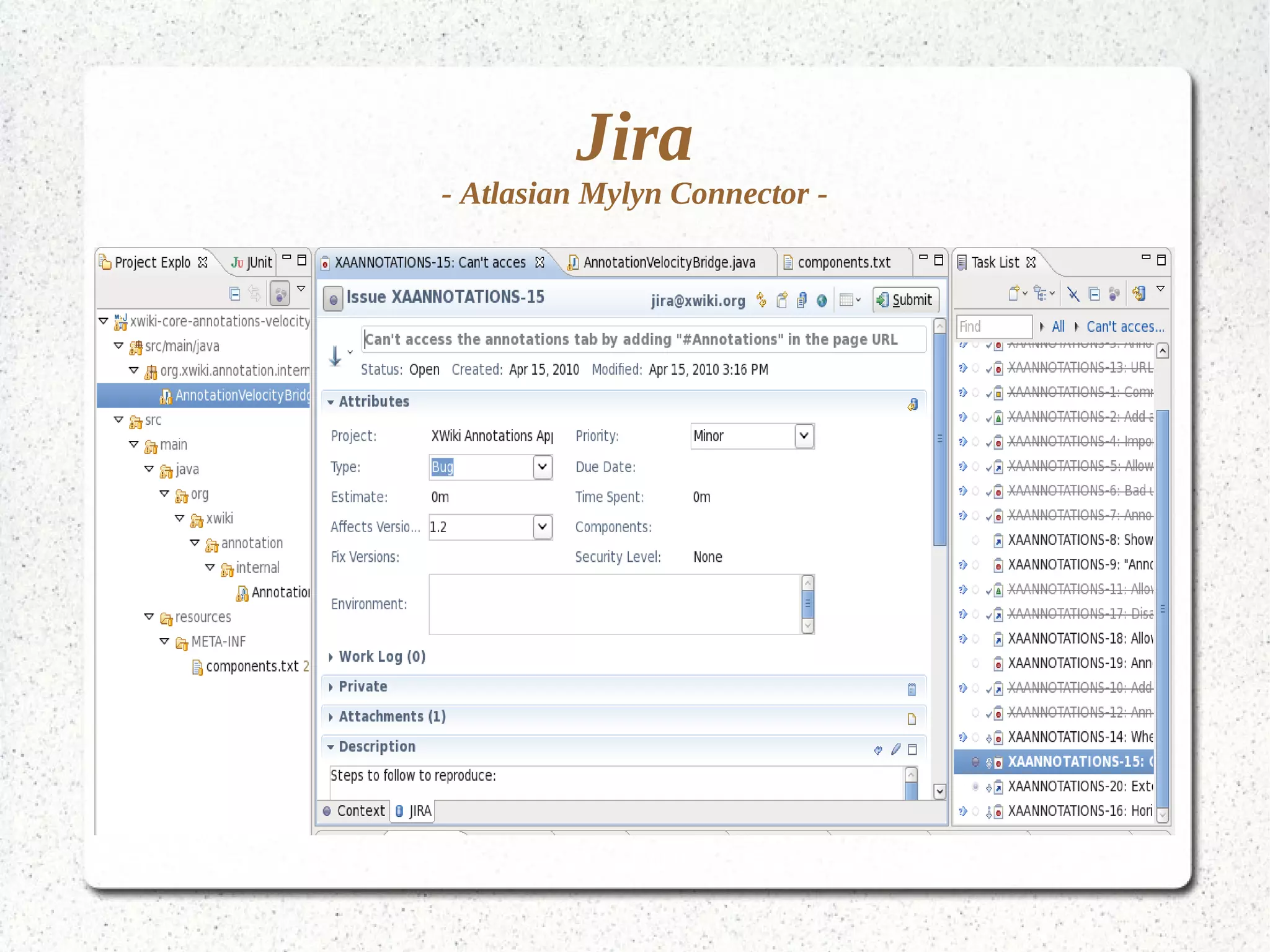Click the issue editor vertical scrollbar thumb
This screenshot has height=952, width=1270.
939,438
